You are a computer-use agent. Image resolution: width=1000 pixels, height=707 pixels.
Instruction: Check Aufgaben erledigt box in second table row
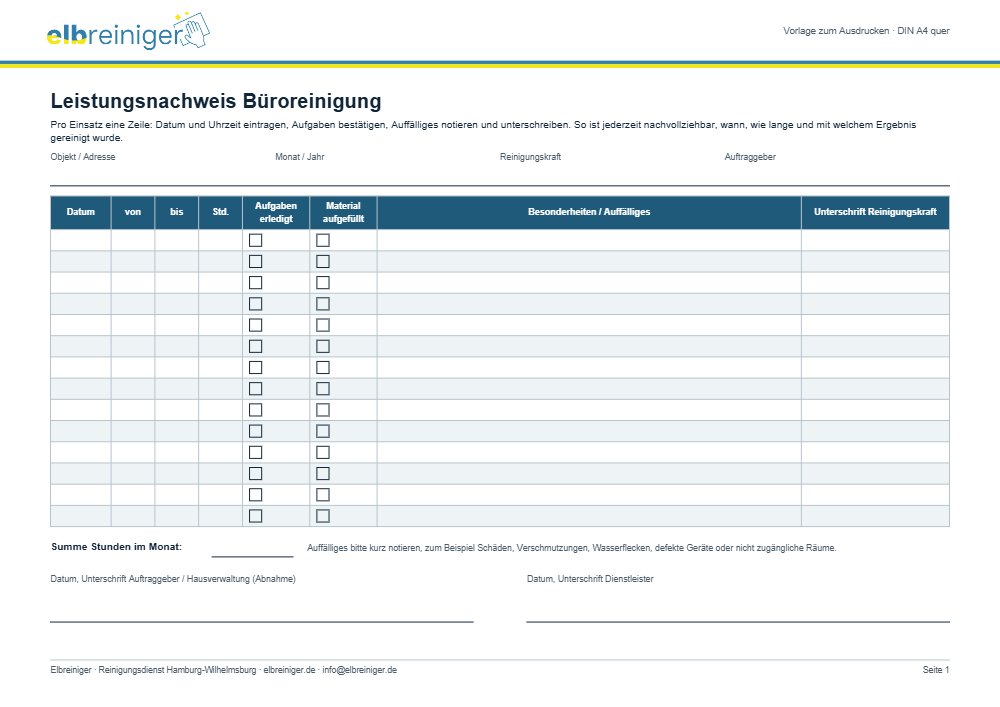click(255, 261)
